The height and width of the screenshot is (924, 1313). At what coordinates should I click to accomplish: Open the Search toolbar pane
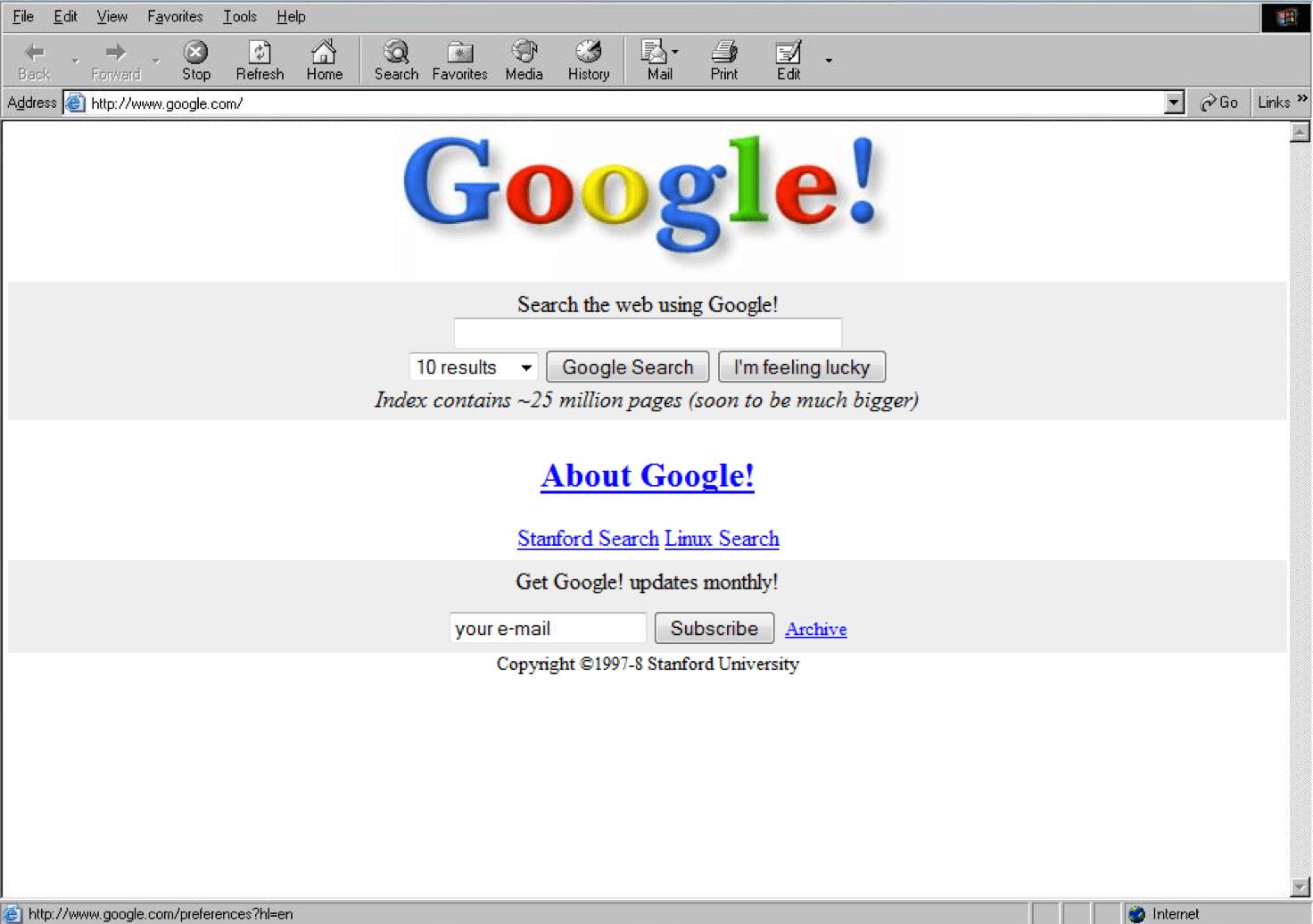point(396,61)
